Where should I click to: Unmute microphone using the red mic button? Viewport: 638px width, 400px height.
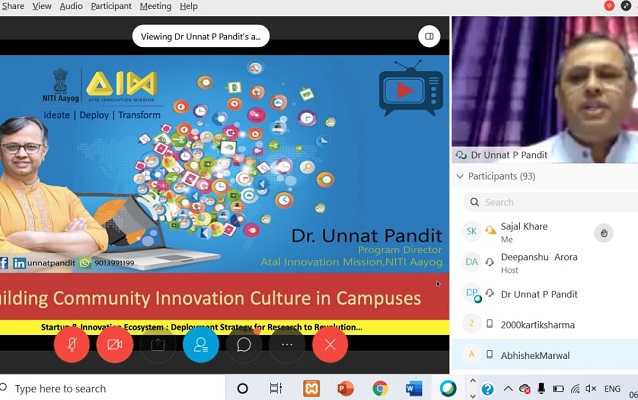72,345
